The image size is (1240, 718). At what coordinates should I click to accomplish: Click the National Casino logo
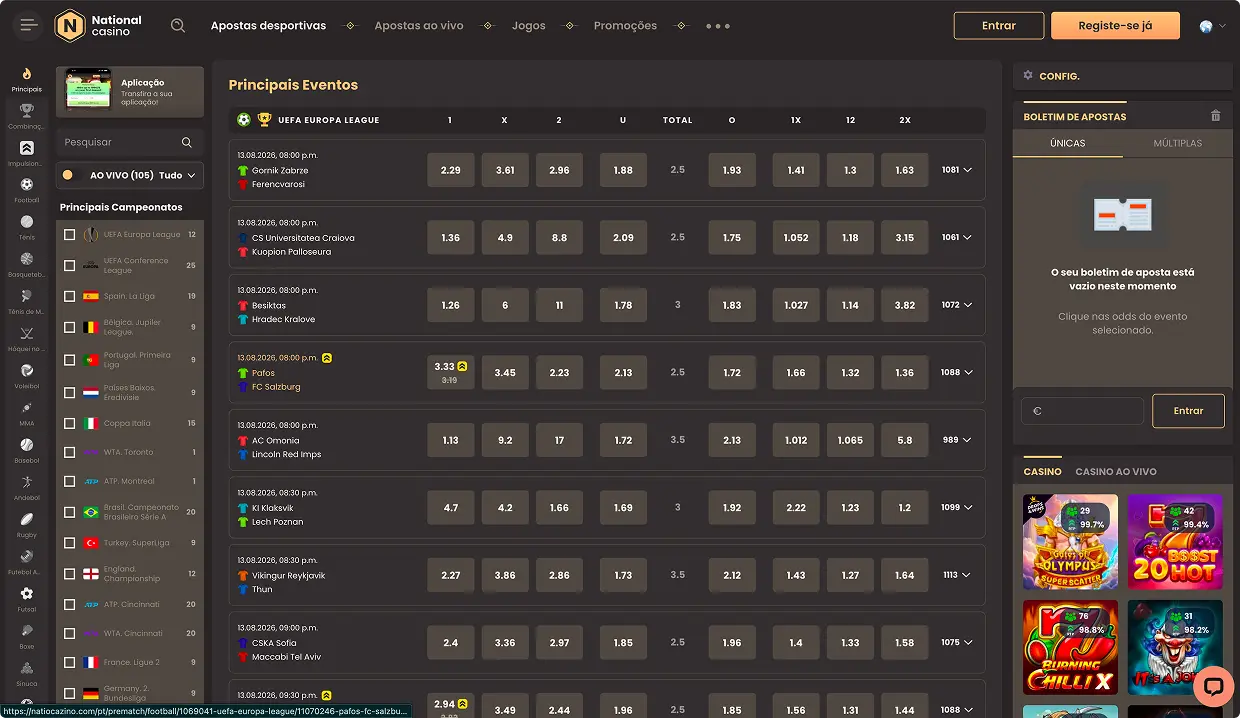pyautogui.click(x=98, y=26)
